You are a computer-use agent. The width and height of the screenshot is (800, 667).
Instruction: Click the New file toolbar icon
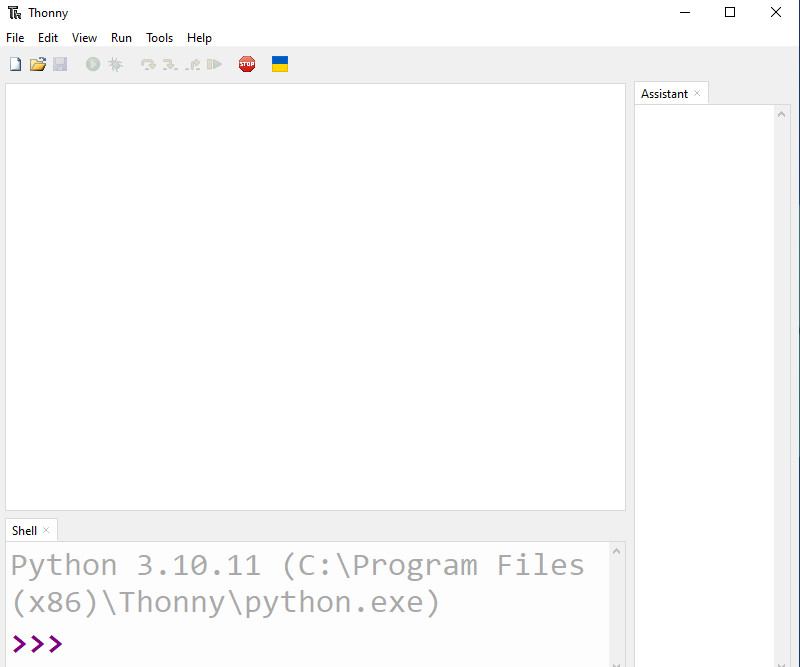15,64
